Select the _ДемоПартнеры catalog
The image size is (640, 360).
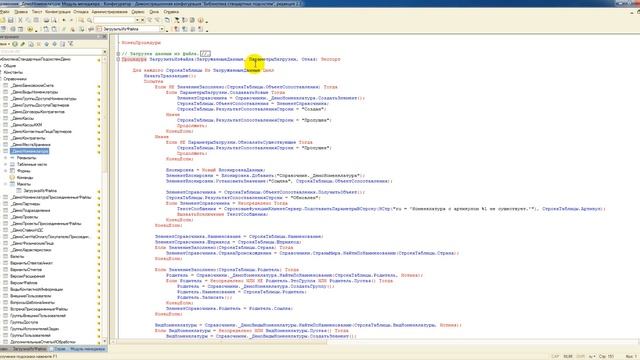coord(26,204)
